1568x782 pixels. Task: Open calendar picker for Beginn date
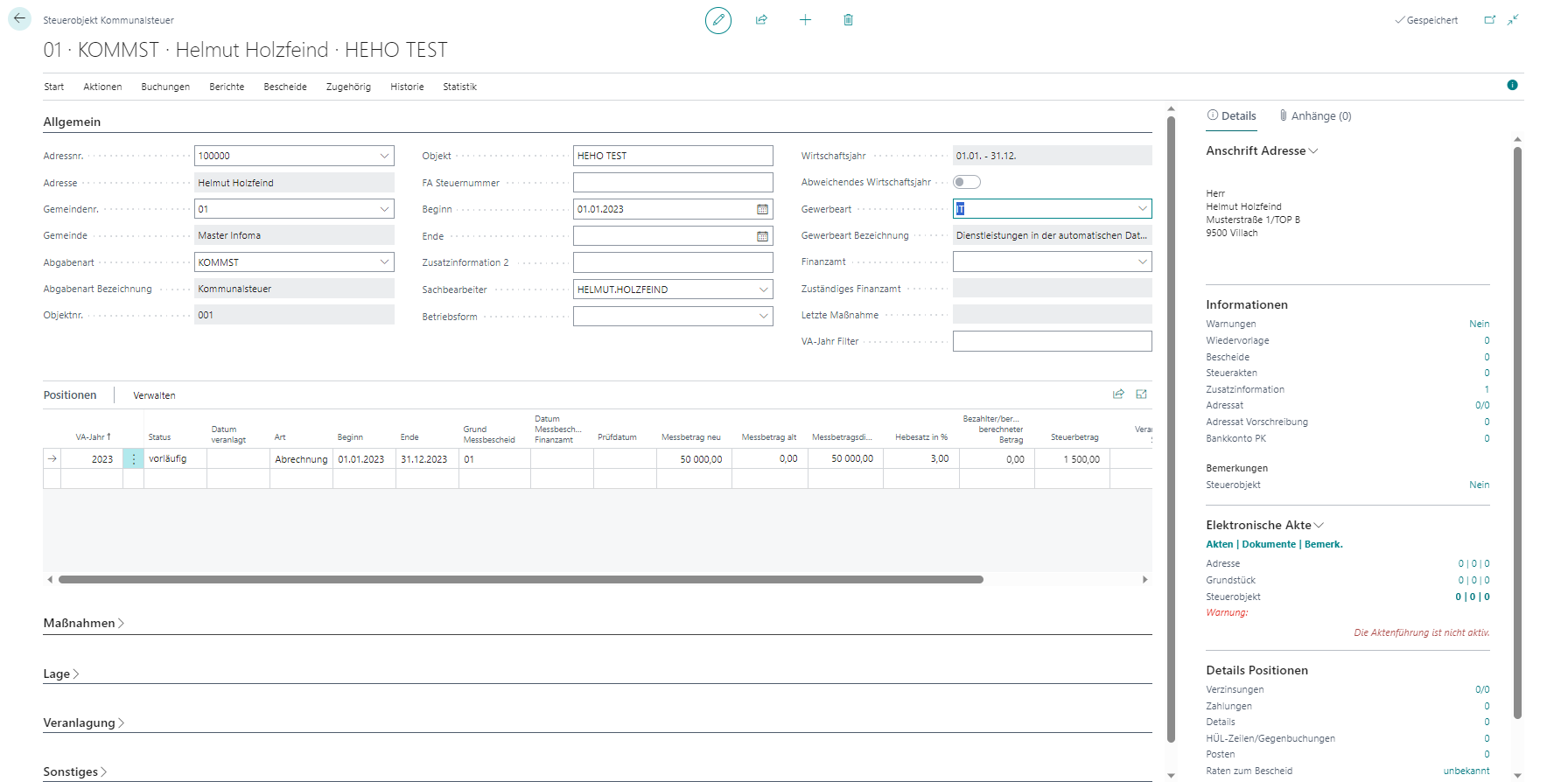(762, 210)
